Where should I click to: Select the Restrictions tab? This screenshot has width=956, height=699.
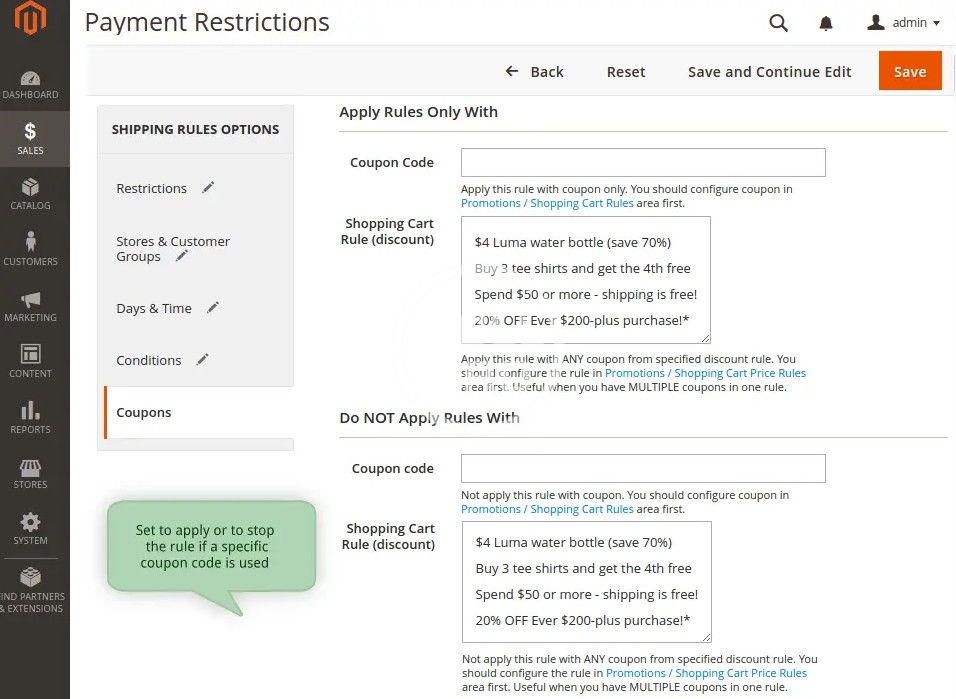coord(152,188)
